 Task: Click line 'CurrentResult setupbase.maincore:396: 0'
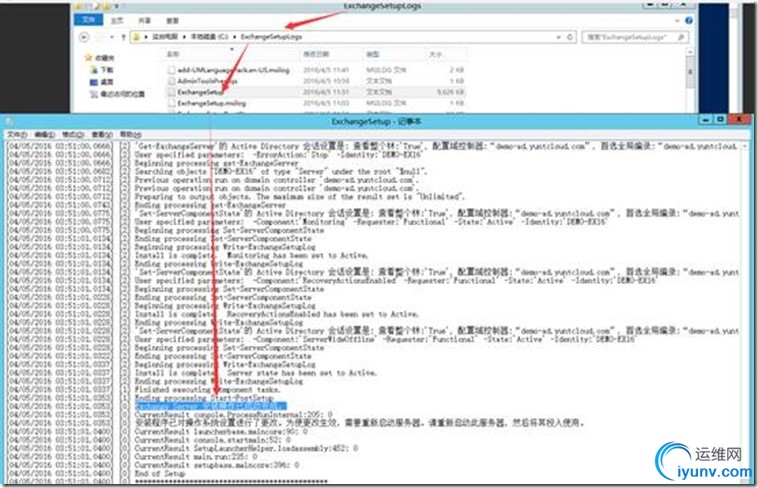[217, 465]
